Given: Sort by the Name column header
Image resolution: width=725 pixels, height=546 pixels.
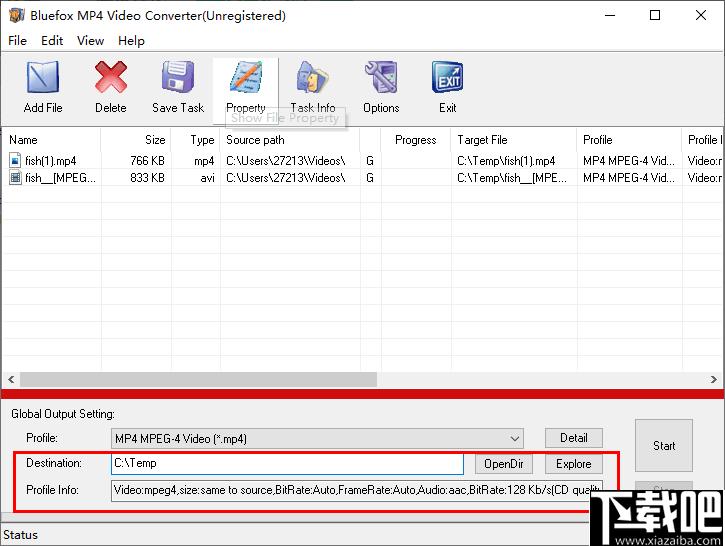Looking at the screenshot, I should click(52, 140).
